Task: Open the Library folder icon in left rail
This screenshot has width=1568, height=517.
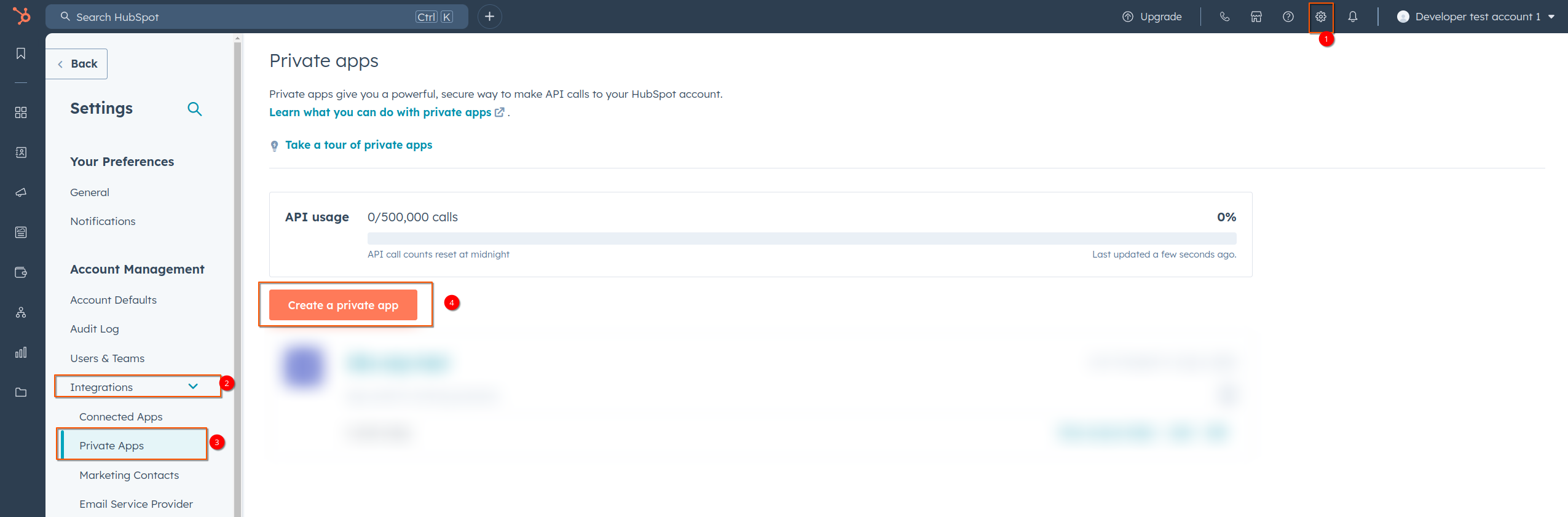Action: pos(21,392)
